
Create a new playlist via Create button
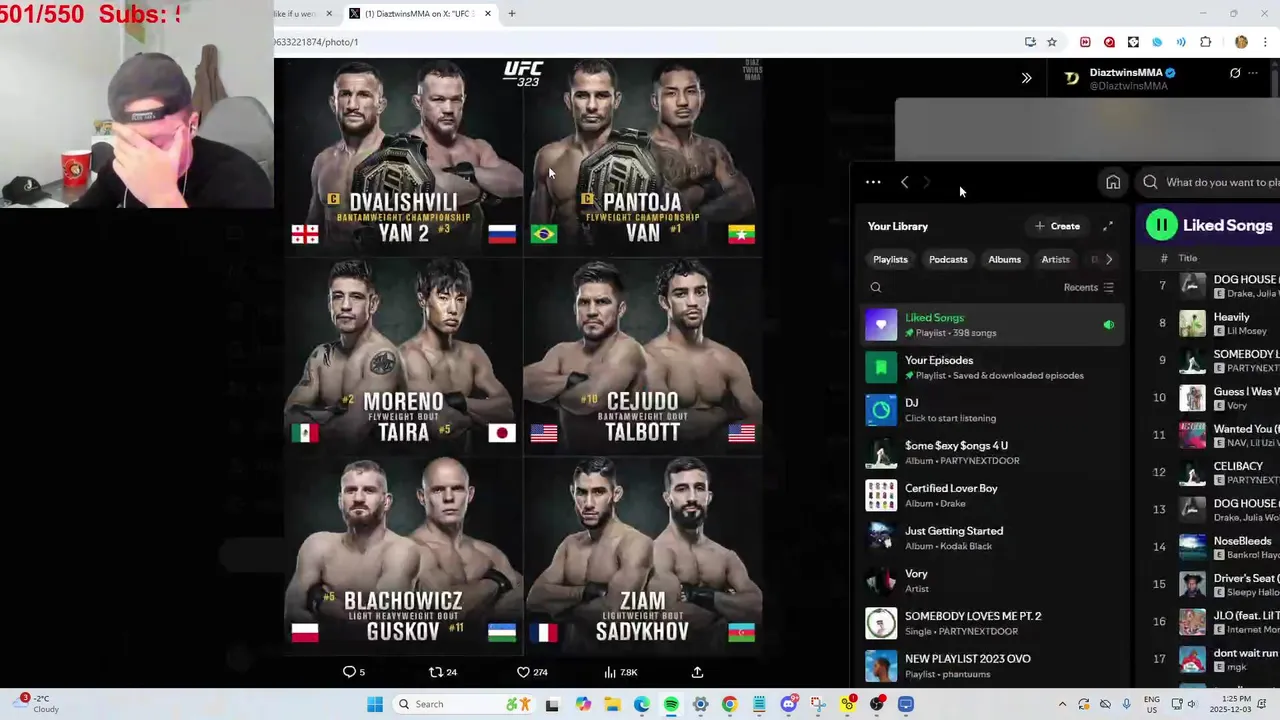(1057, 226)
